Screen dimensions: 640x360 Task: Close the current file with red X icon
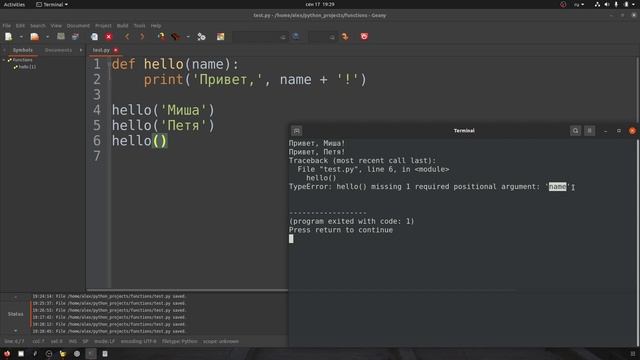(x=109, y=37)
